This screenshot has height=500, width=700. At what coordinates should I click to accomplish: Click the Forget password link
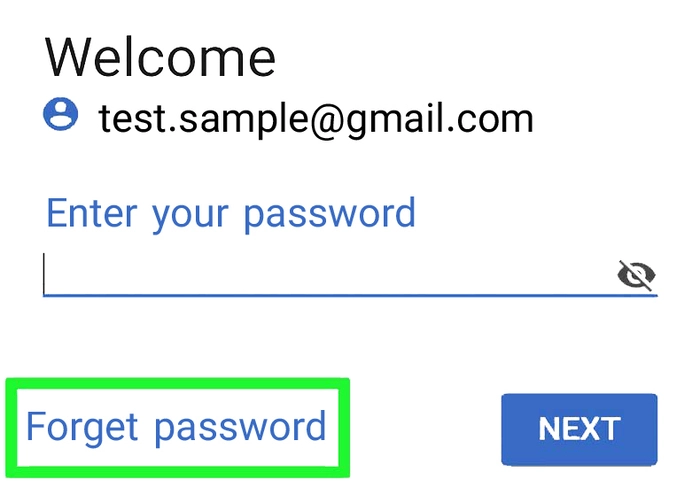pos(176,427)
